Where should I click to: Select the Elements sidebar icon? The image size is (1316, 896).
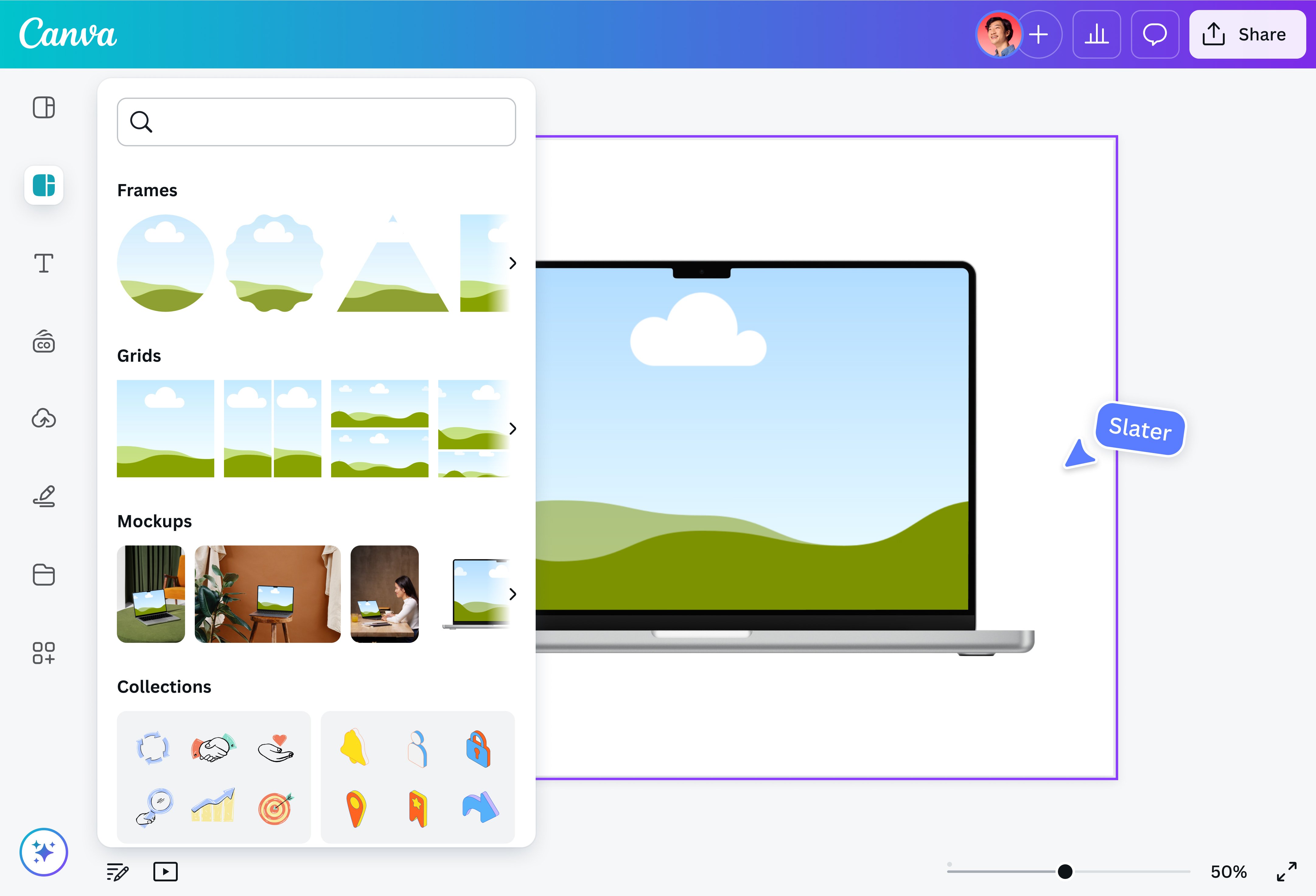pyautogui.click(x=44, y=185)
